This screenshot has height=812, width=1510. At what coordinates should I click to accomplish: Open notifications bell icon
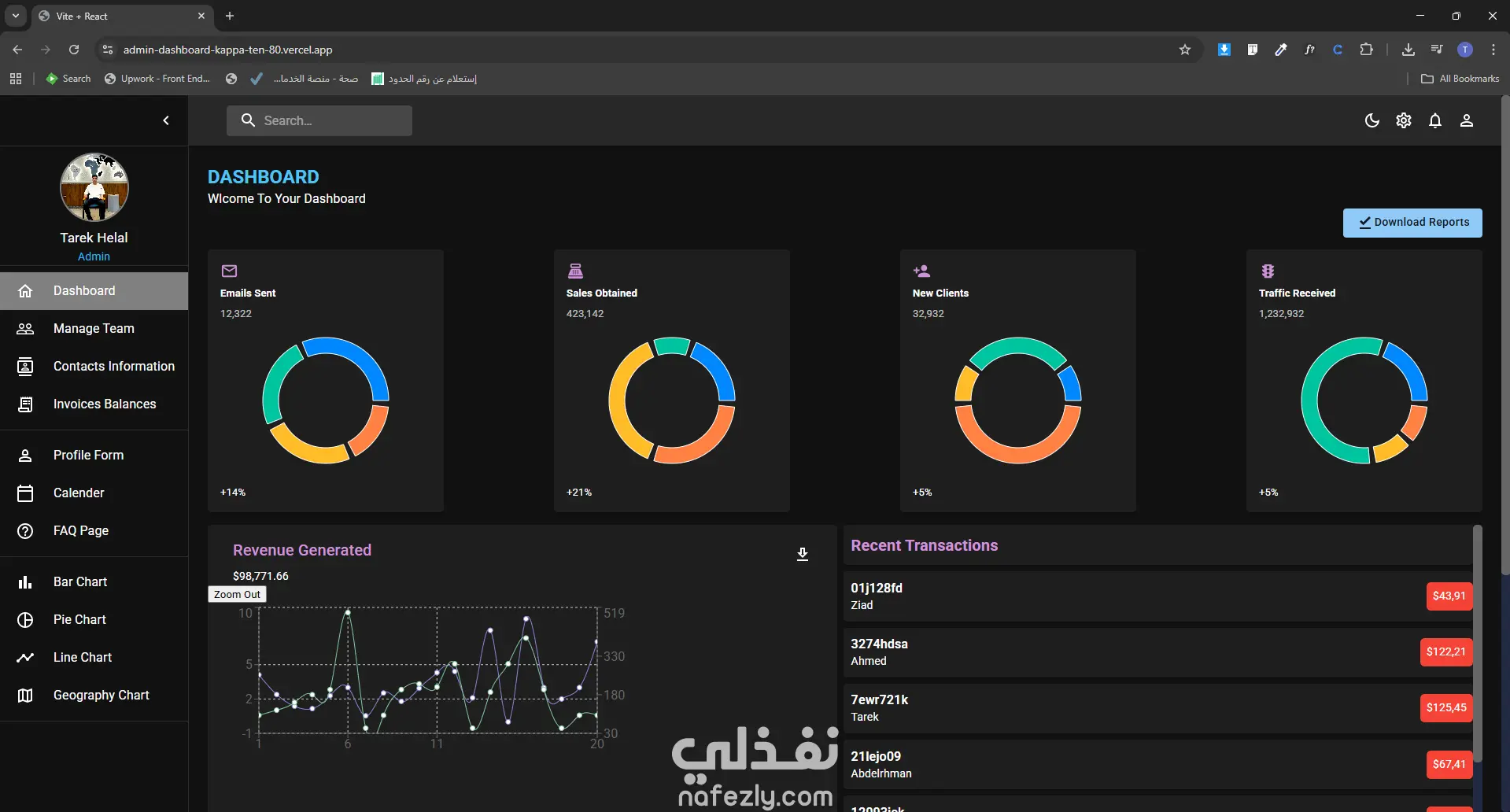(1434, 120)
